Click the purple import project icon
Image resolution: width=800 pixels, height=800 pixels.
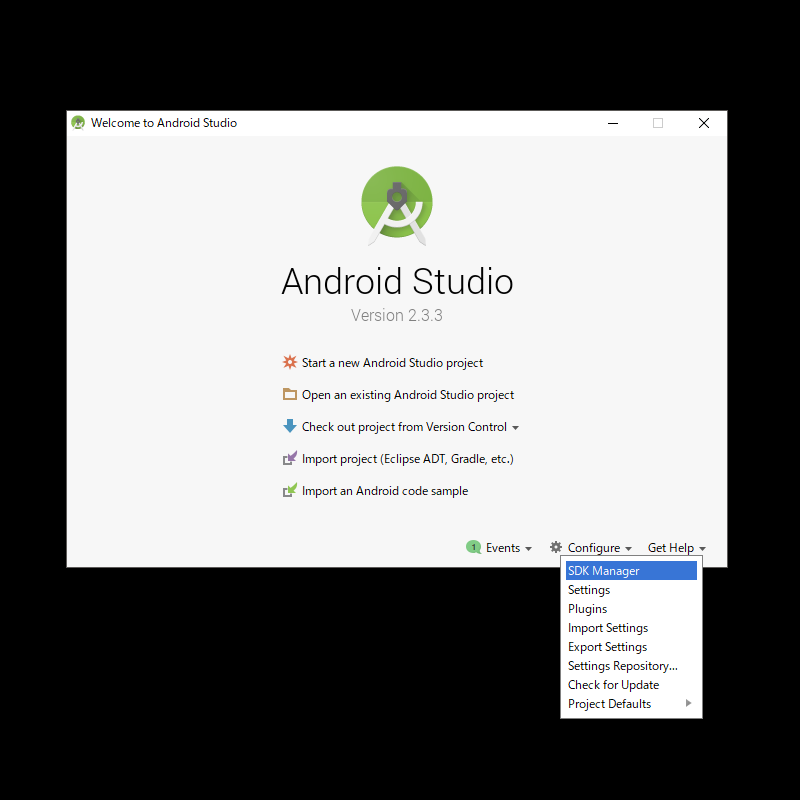click(x=290, y=458)
